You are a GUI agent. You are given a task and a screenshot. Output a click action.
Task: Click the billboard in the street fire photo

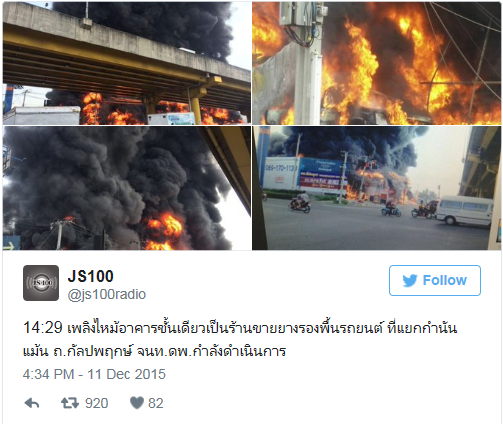click(305, 174)
